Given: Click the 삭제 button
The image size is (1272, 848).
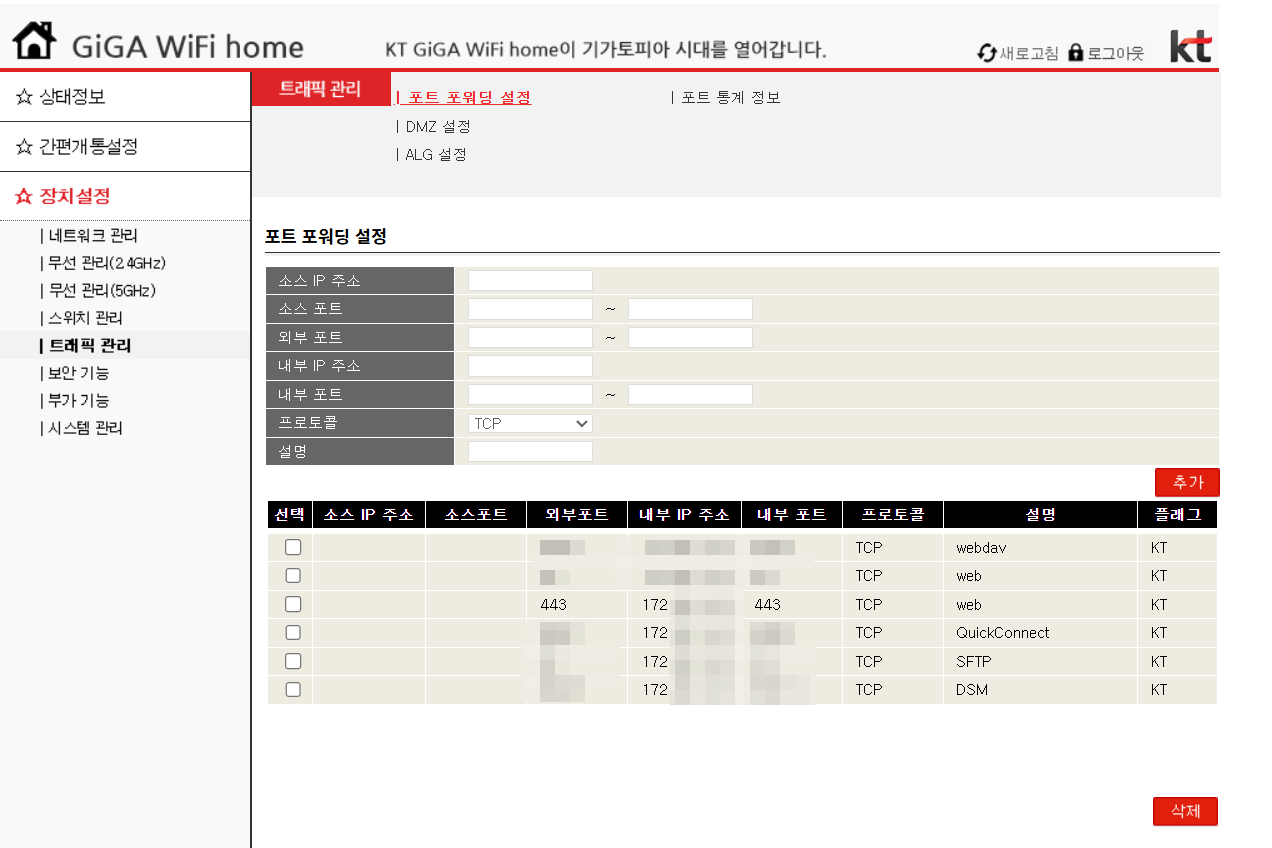Looking at the screenshot, I should tap(1185, 811).
